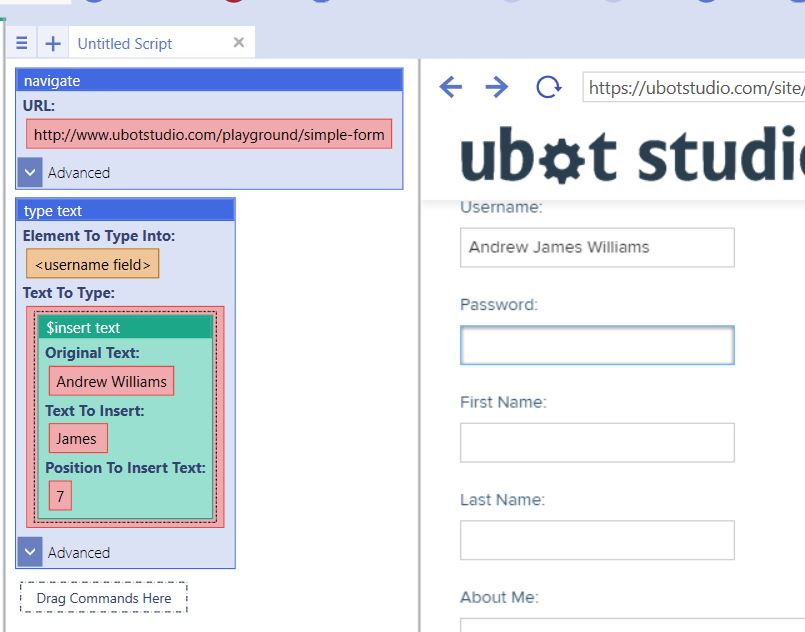Close the Untitled Script tab
Viewport: 805px width, 632px height.
point(239,42)
